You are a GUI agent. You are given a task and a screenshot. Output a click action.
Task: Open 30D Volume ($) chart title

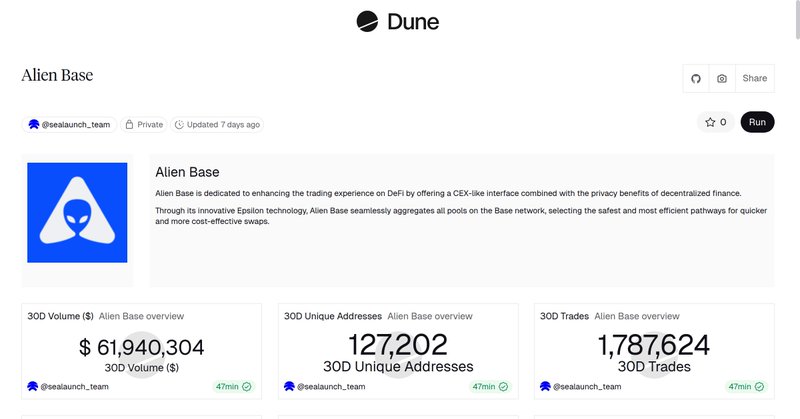coord(60,316)
